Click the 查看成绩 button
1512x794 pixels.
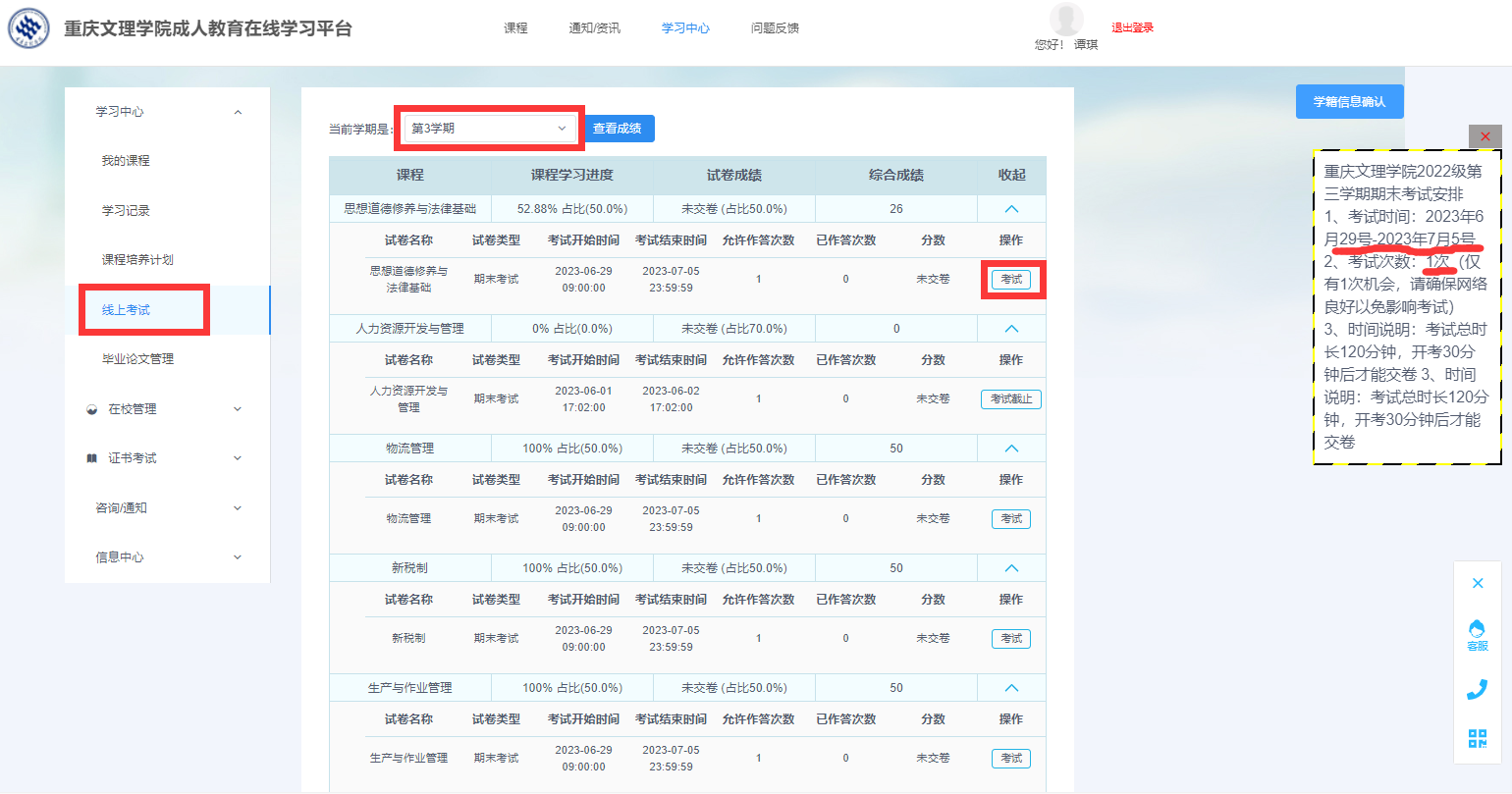[618, 129]
